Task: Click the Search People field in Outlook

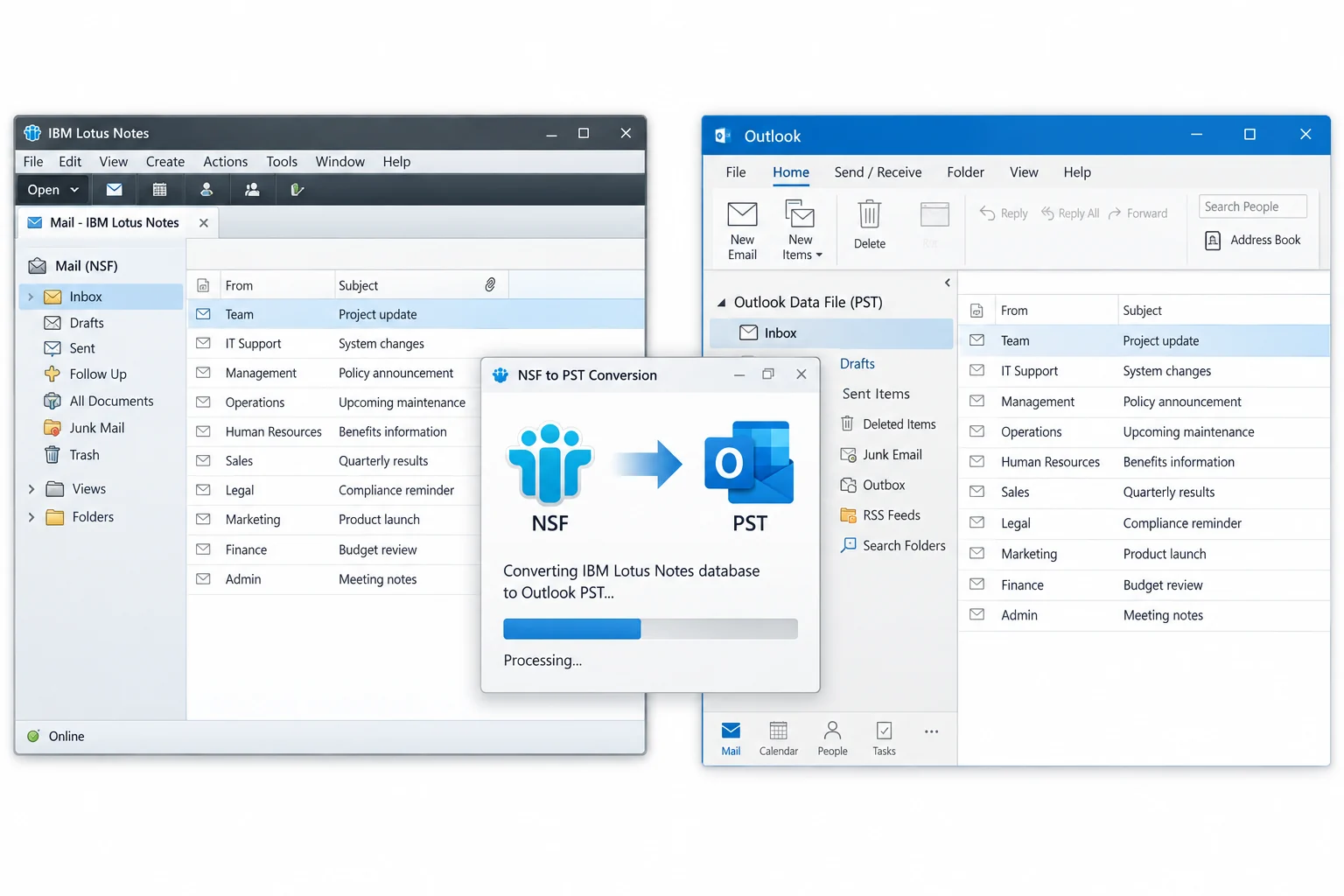Action: [x=1252, y=206]
